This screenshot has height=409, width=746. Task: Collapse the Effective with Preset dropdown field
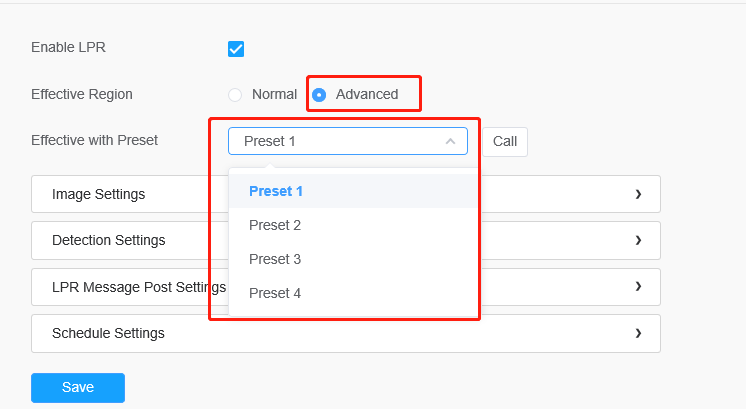coord(348,141)
